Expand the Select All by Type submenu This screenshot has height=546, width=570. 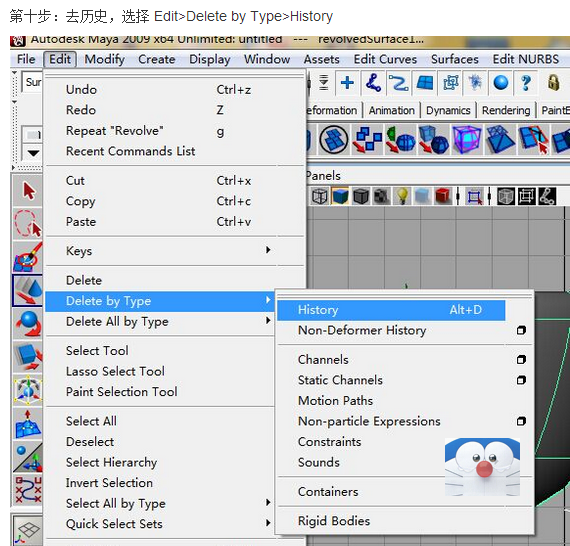pos(268,502)
